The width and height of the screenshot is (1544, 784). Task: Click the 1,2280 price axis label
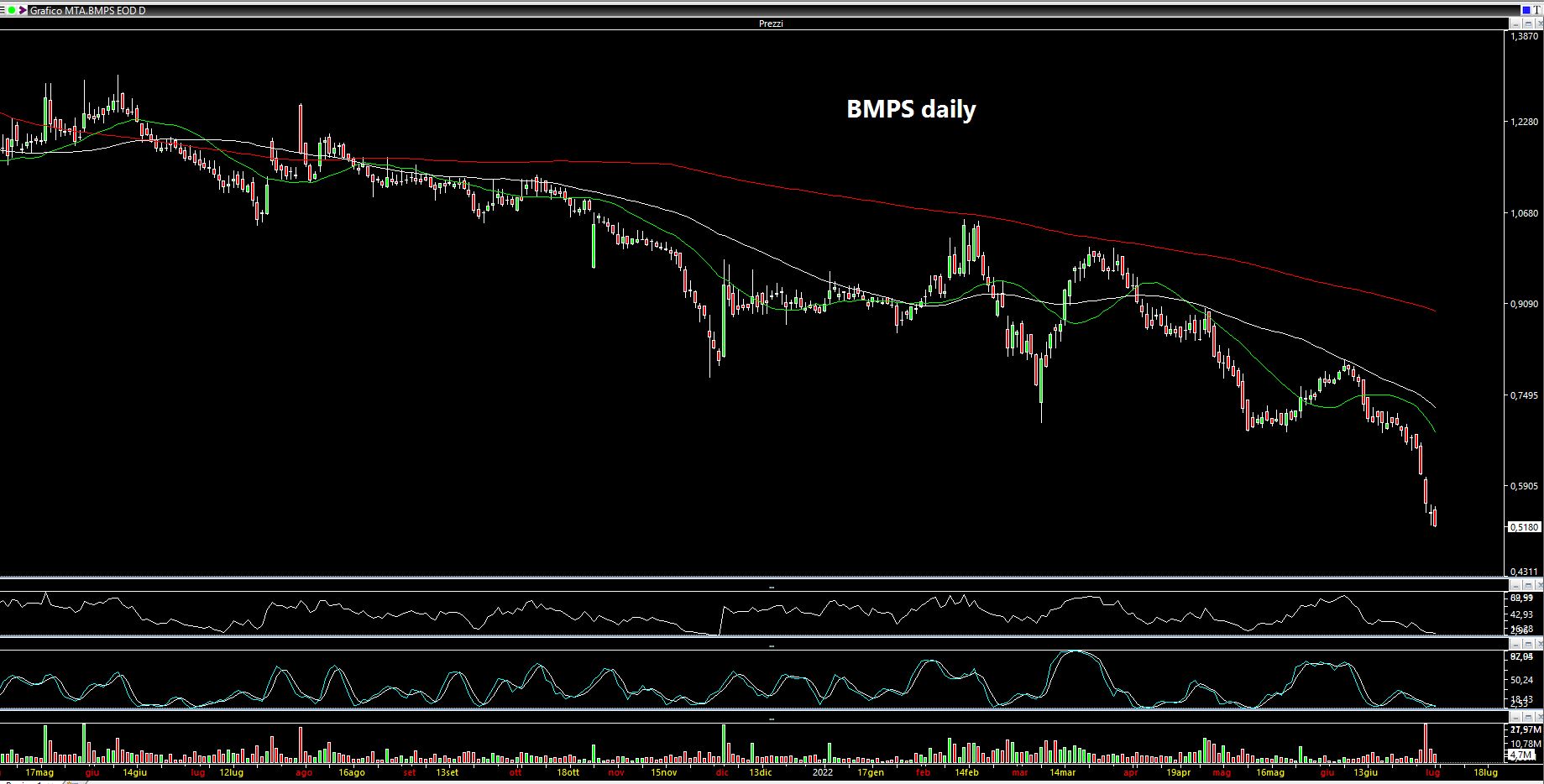pyautogui.click(x=1524, y=122)
